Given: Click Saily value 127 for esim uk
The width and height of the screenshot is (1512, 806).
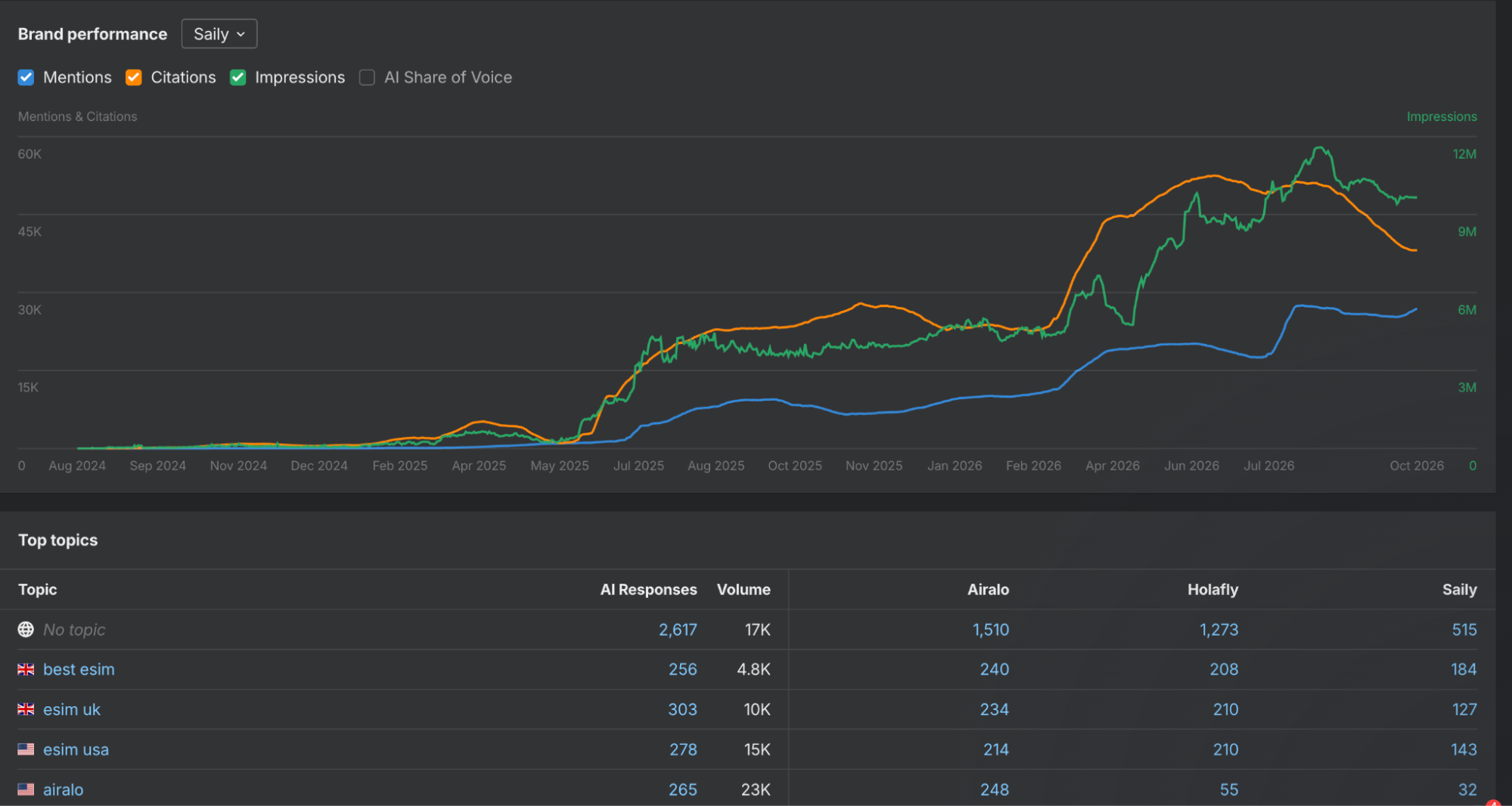Looking at the screenshot, I should click(x=1464, y=709).
